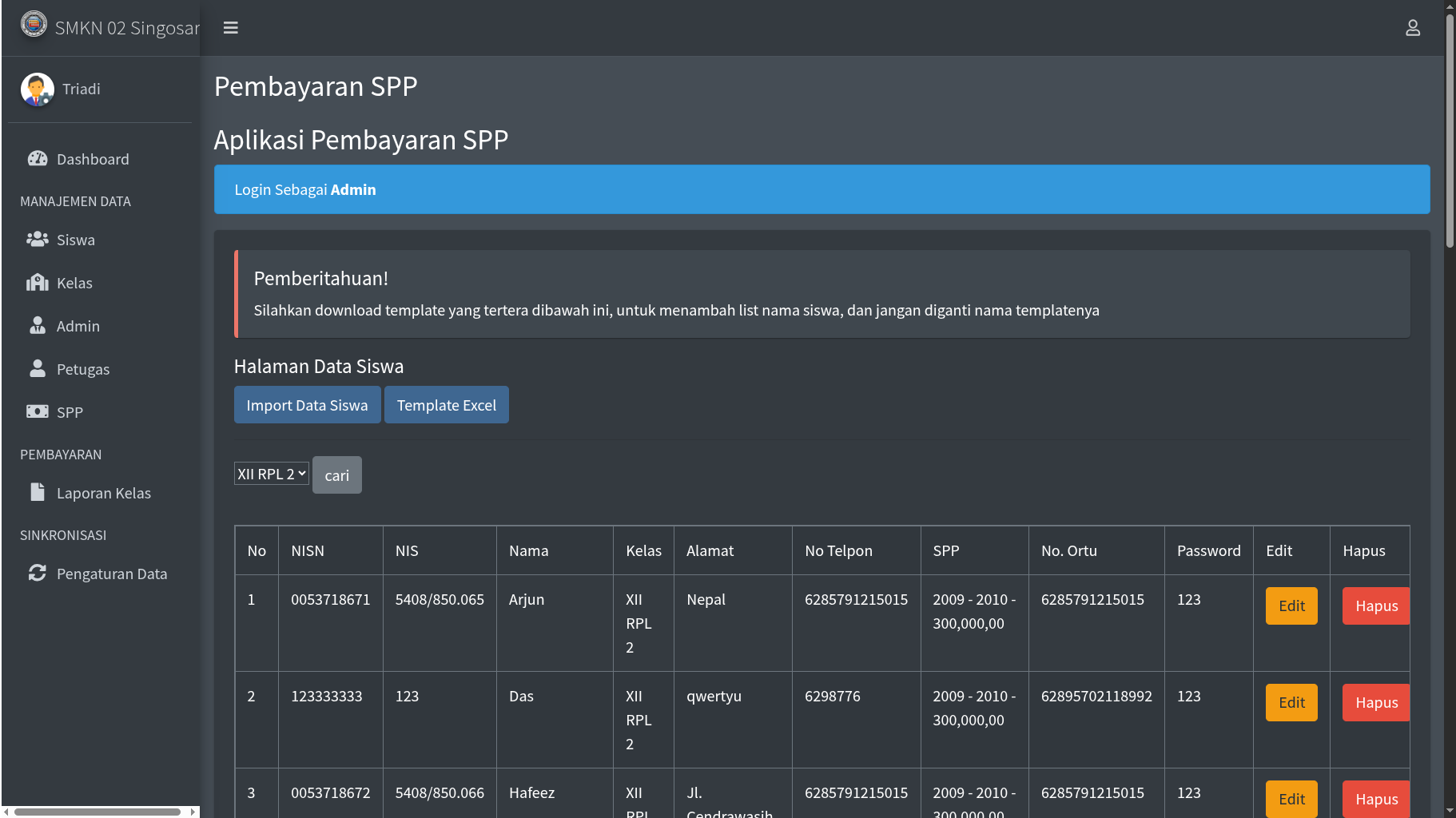Click Edit for student Hafeez
The height and width of the screenshot is (818, 1456).
pos(1291,799)
